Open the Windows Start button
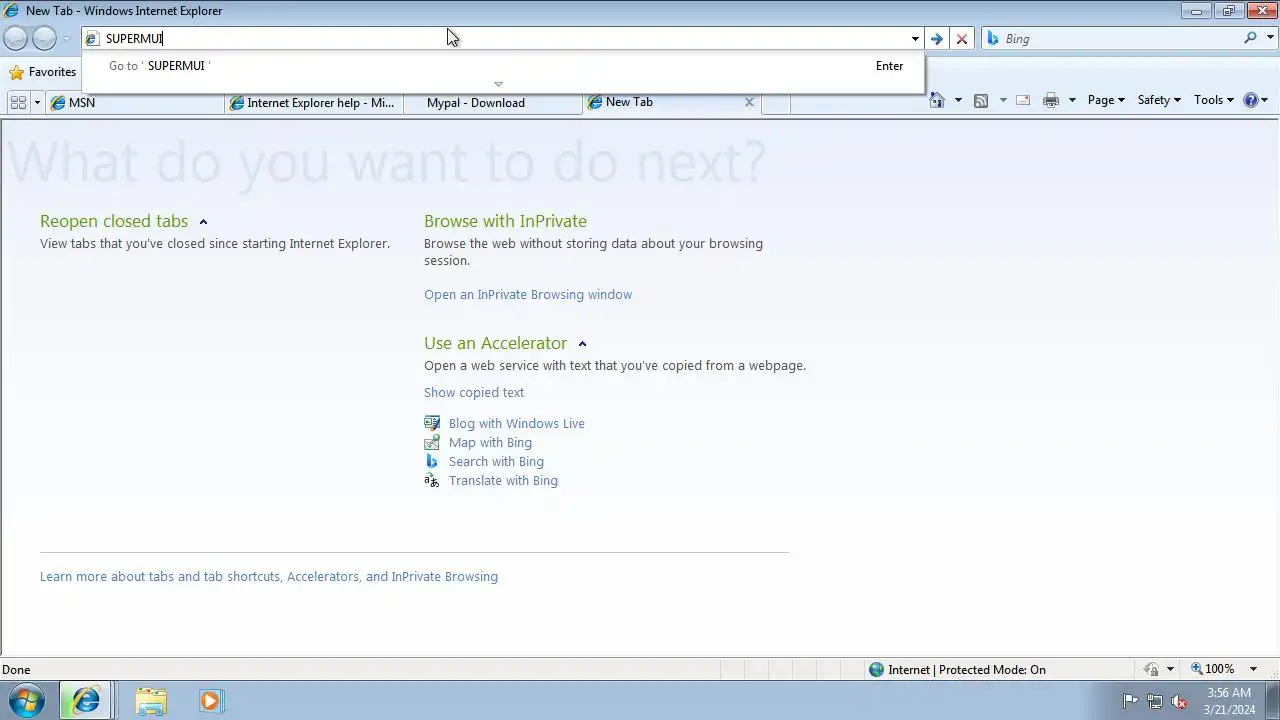 tap(26, 701)
